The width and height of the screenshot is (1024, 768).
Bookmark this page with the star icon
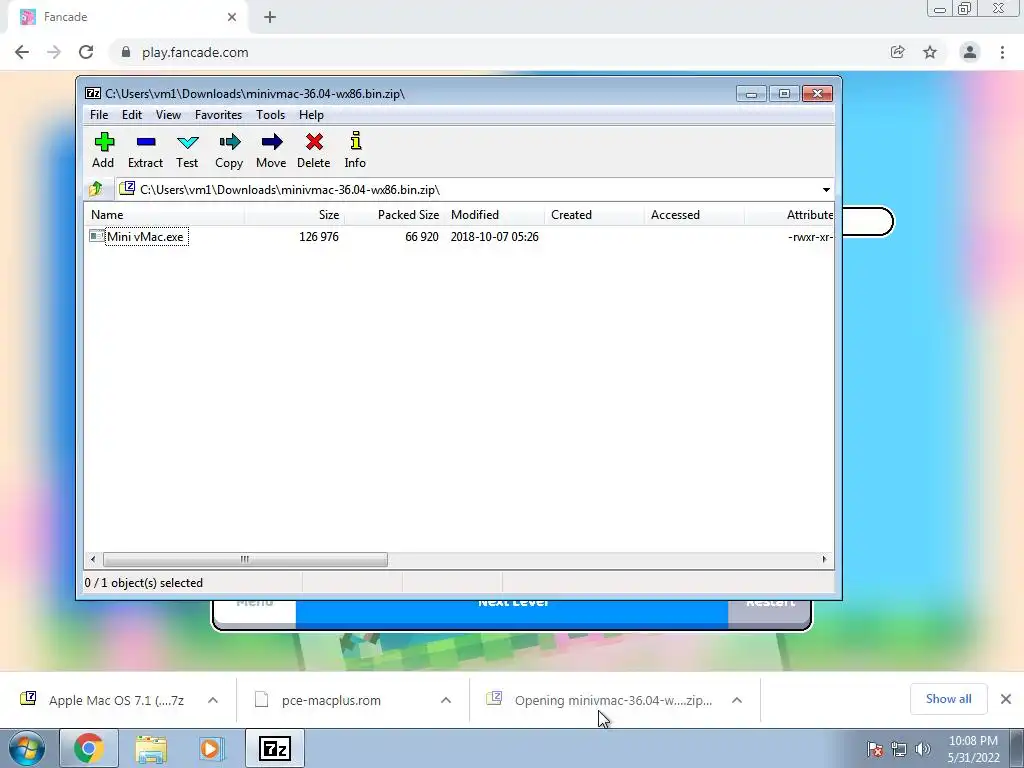[930, 52]
